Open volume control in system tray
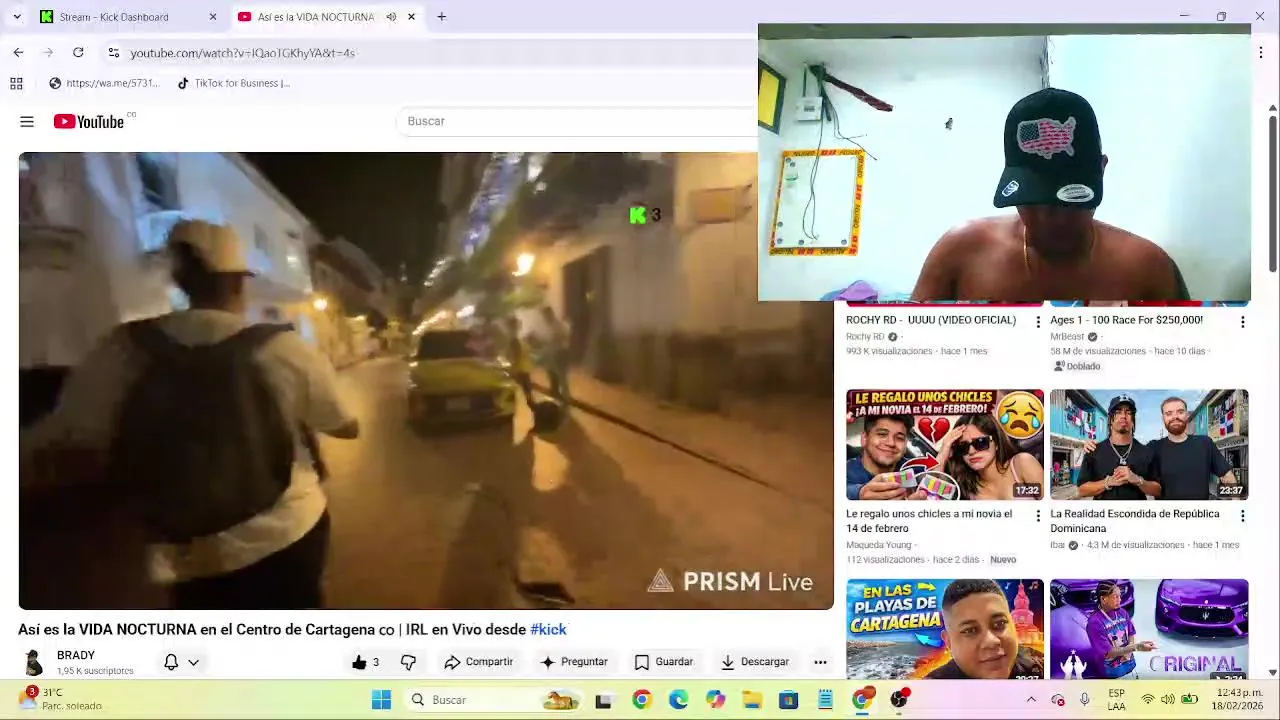The image size is (1280, 720). tap(1167, 700)
